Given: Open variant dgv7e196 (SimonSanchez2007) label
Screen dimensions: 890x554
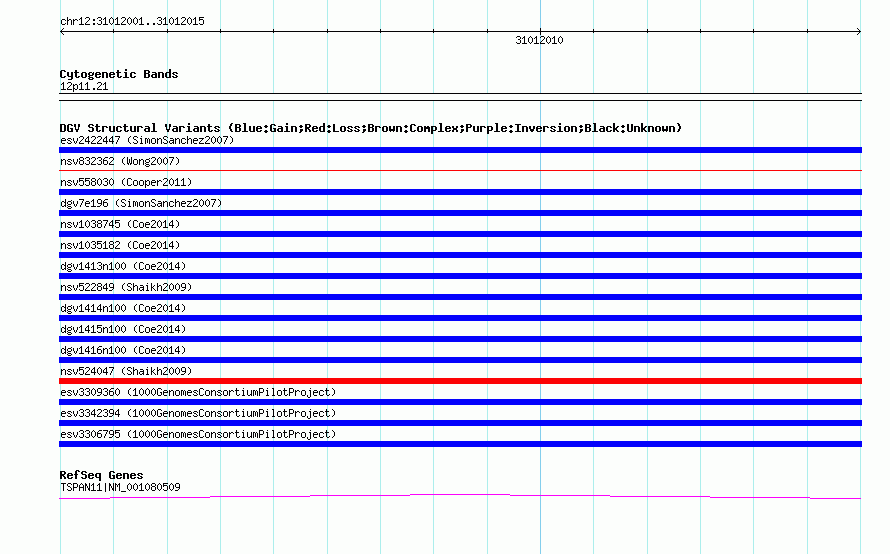Looking at the screenshot, I should tap(141, 203).
